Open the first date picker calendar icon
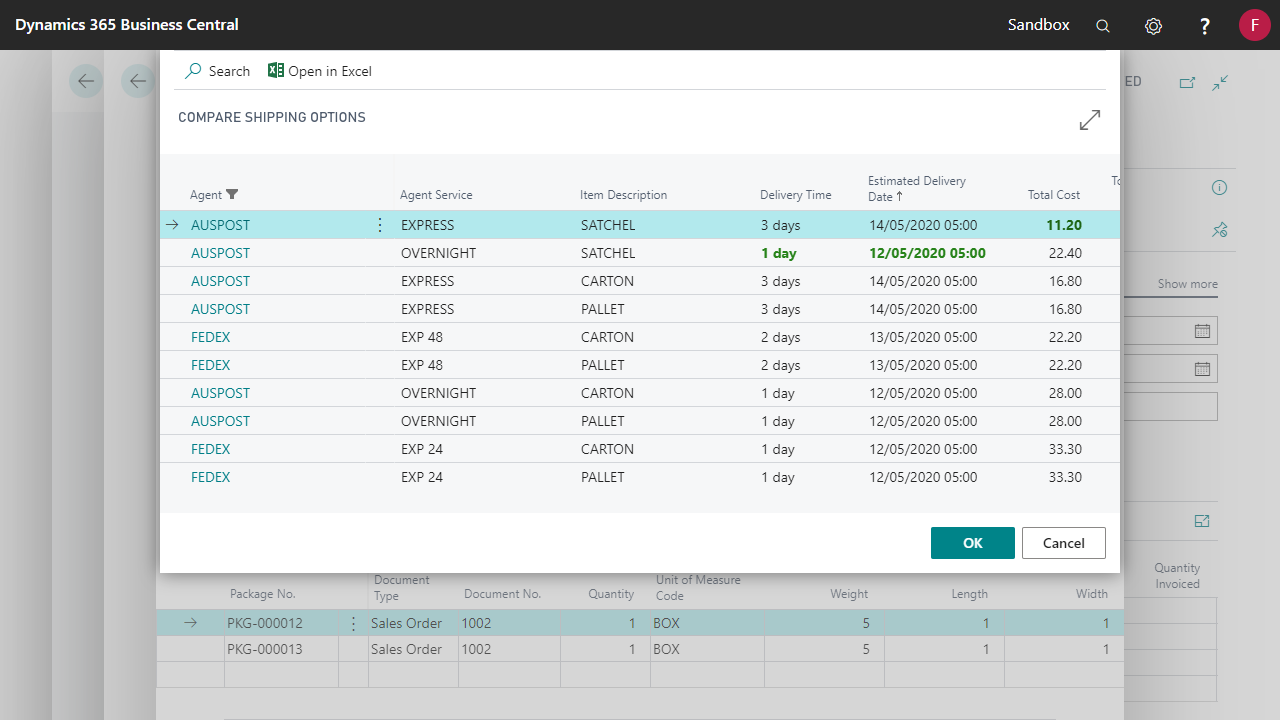This screenshot has width=1280, height=720. click(1202, 331)
